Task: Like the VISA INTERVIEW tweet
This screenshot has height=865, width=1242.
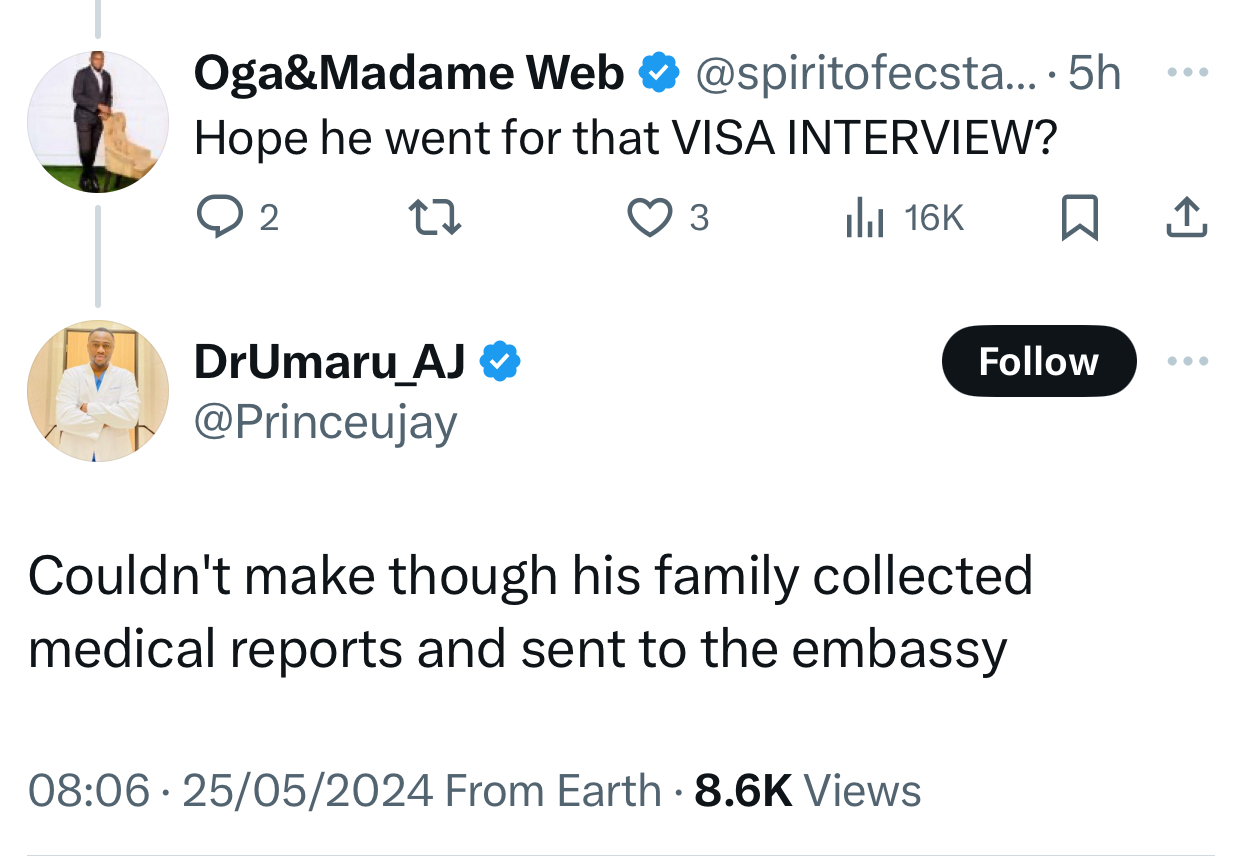Action: (650, 217)
